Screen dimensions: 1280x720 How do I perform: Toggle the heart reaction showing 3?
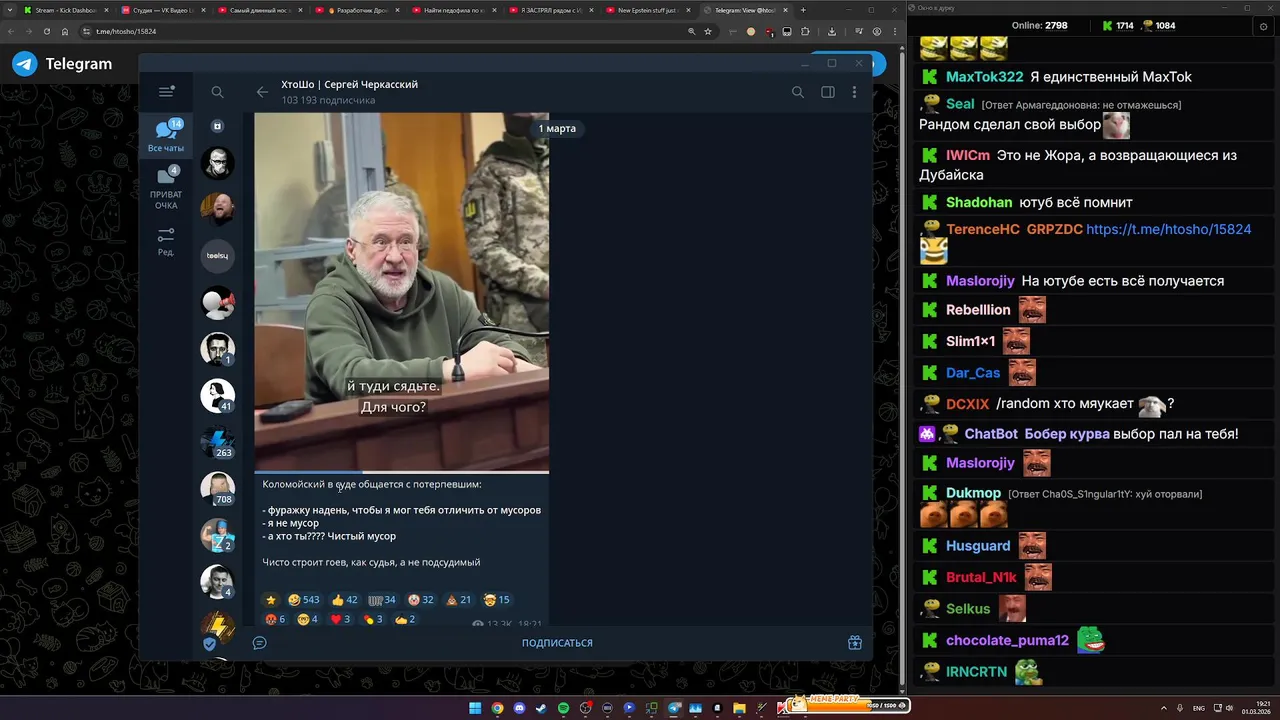pyautogui.click(x=340, y=619)
